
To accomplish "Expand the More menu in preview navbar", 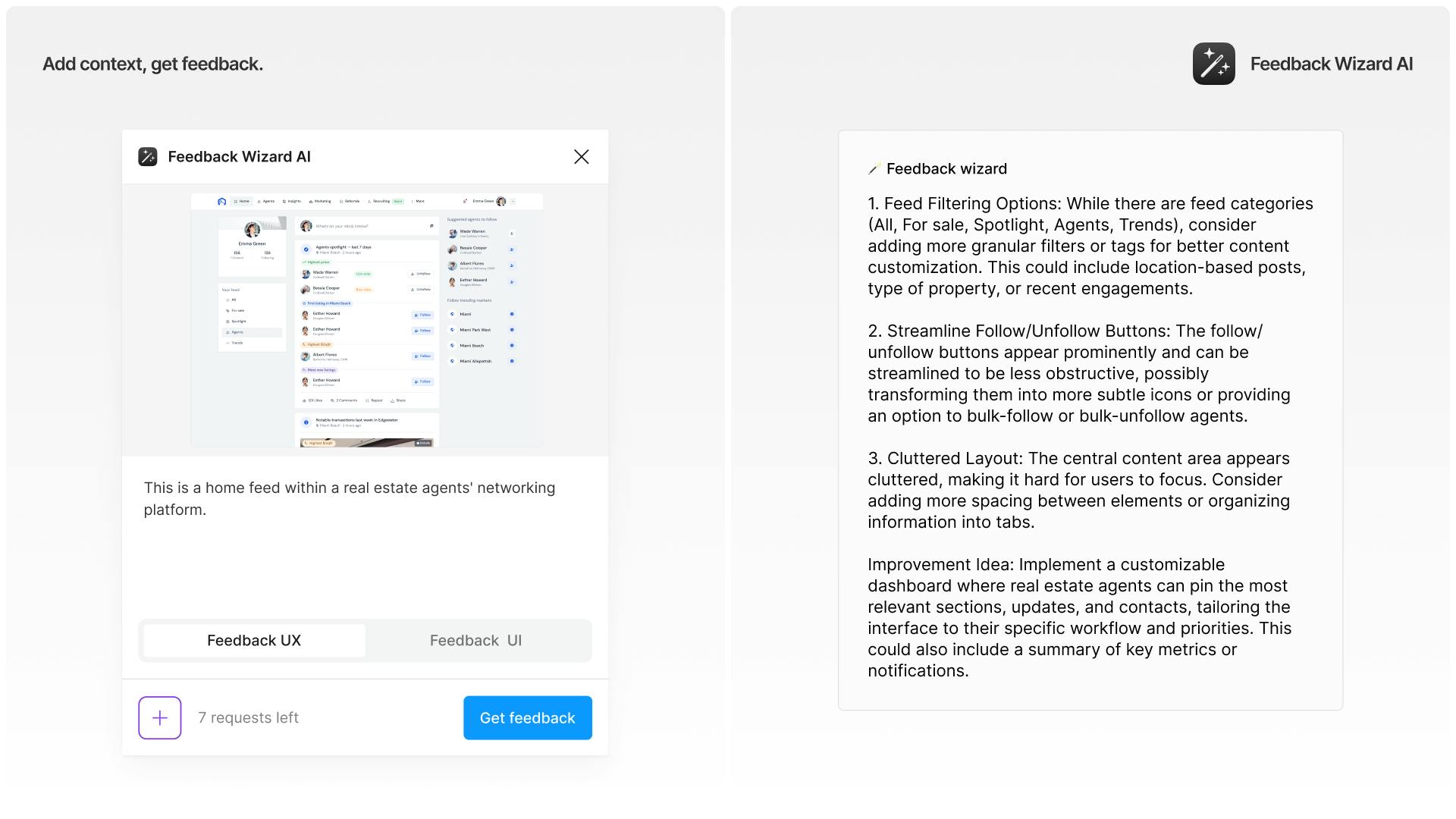I will coord(418,201).
